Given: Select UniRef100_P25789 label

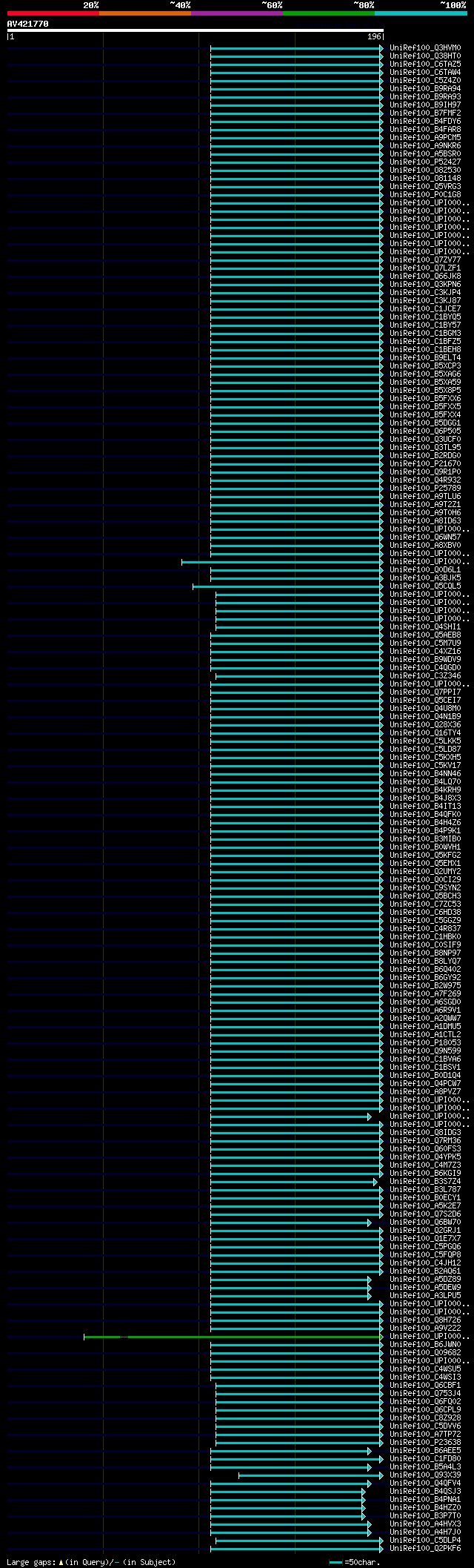Looking at the screenshot, I should pos(425,489).
